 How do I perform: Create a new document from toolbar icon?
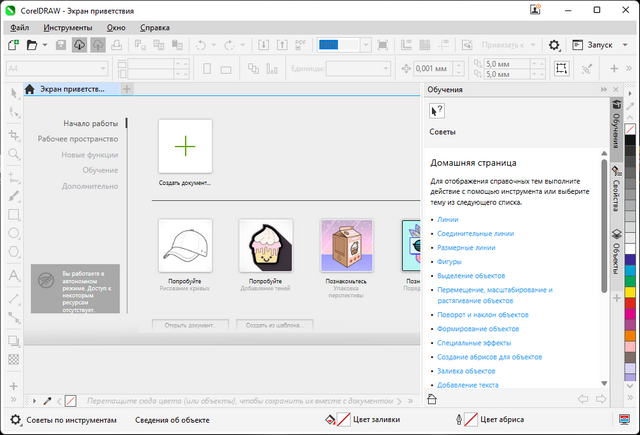(x=13, y=45)
